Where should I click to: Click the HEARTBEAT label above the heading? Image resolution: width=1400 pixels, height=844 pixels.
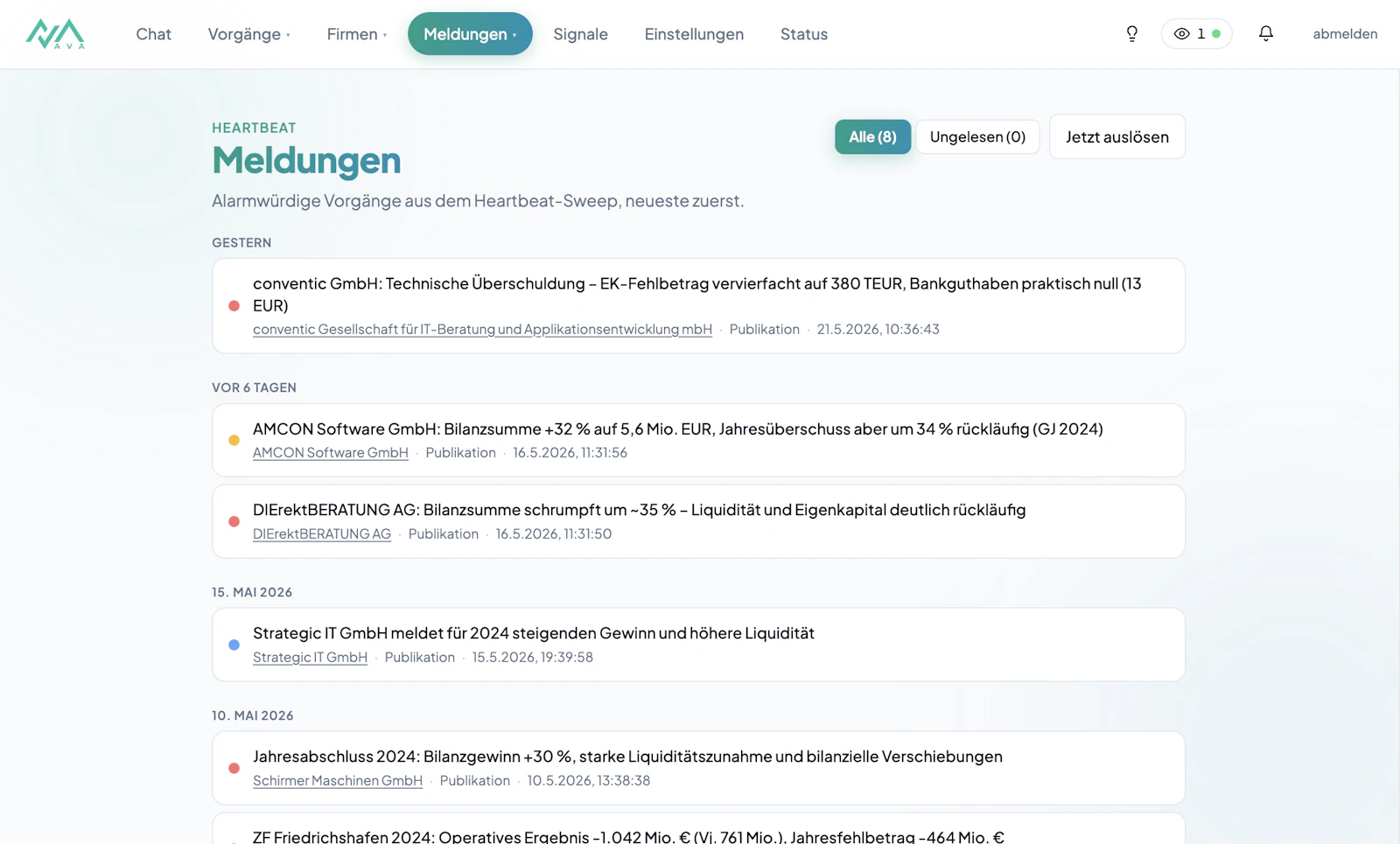tap(254, 128)
